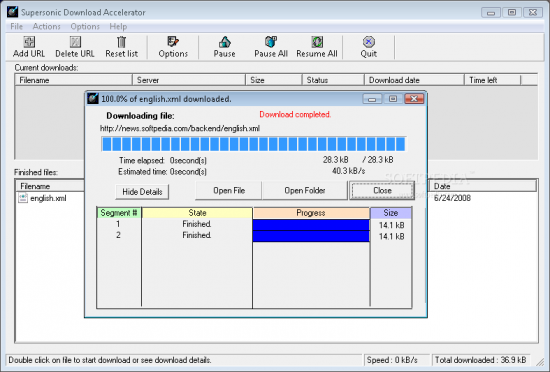
Task: Open the Options toolbar icon
Action: tap(173, 42)
